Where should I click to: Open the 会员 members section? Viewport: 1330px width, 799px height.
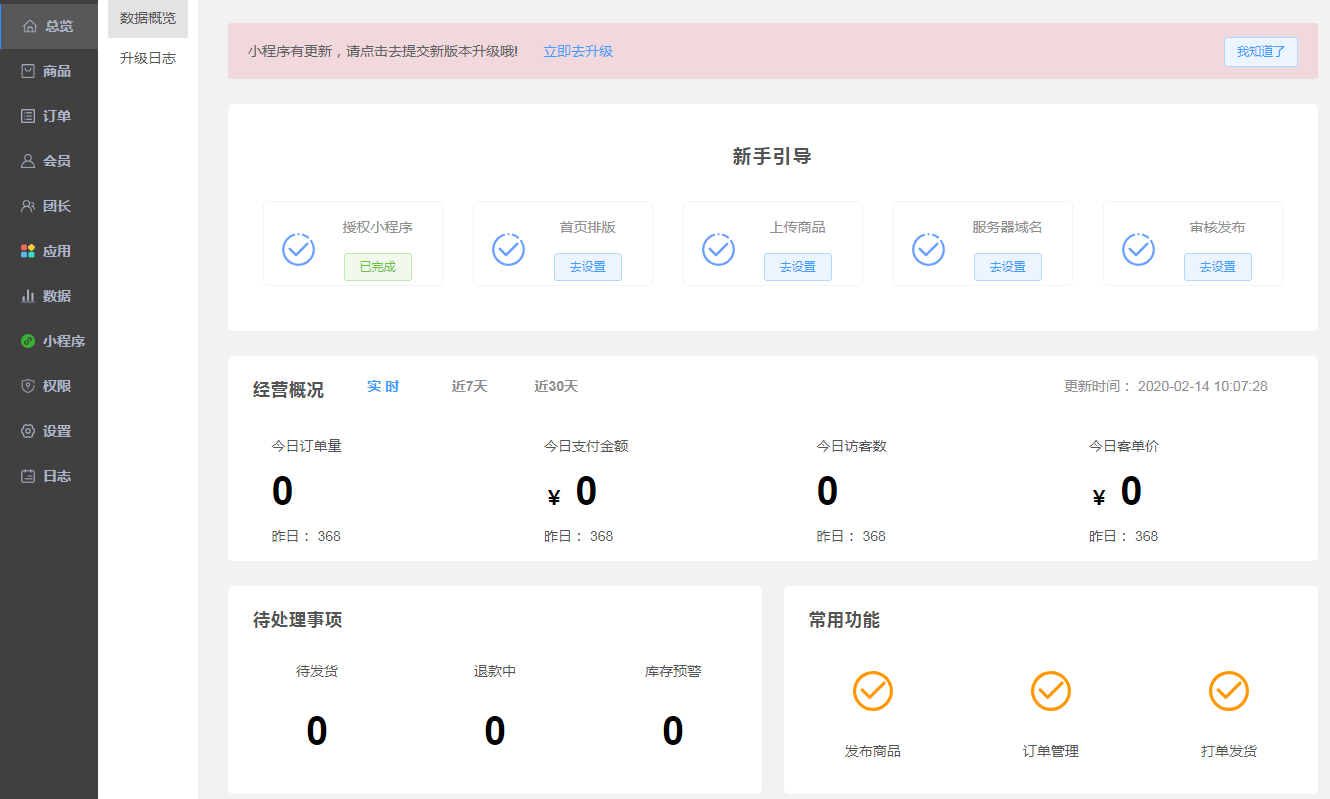tap(48, 161)
